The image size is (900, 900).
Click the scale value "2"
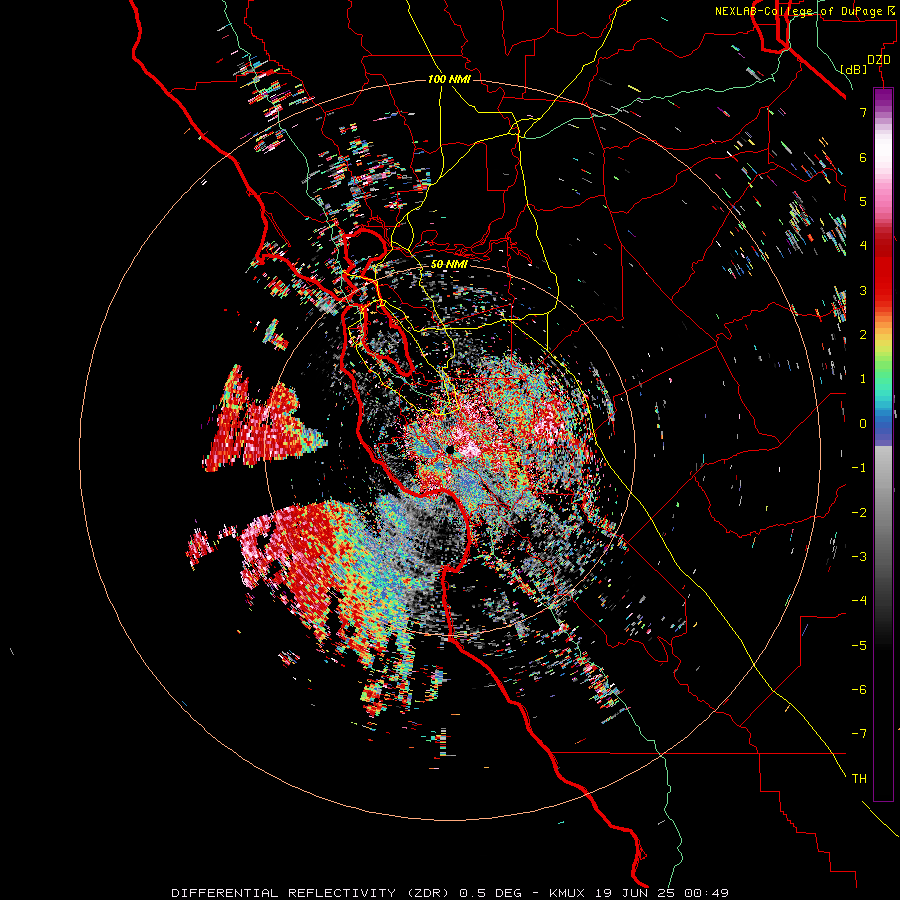tap(863, 335)
